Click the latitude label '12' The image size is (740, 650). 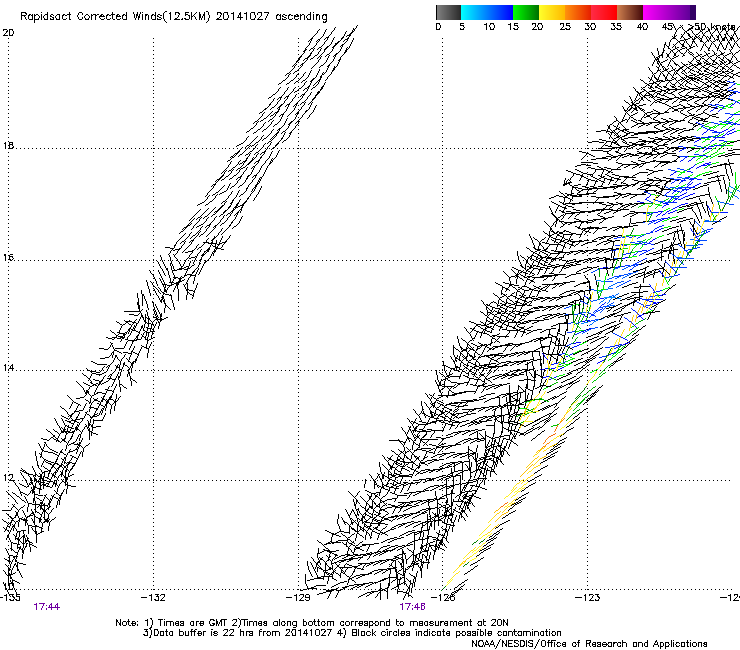[x=8, y=478]
